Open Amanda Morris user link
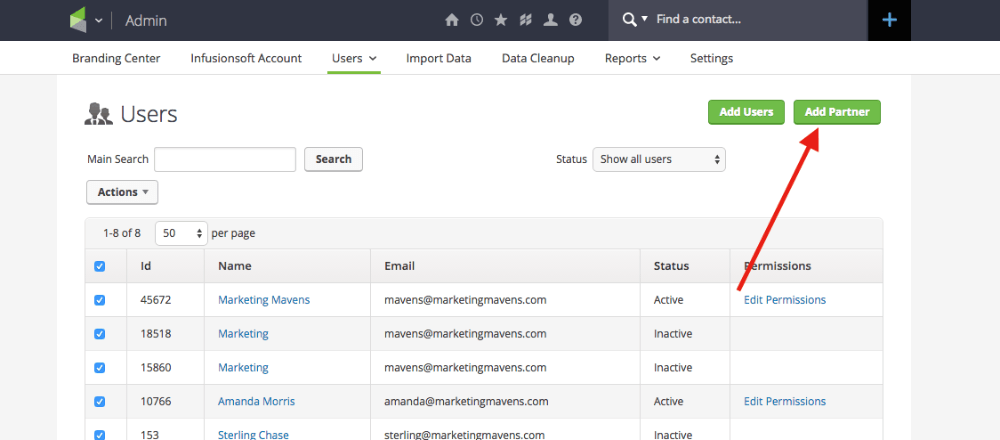Image resolution: width=1000 pixels, height=440 pixels. point(256,401)
